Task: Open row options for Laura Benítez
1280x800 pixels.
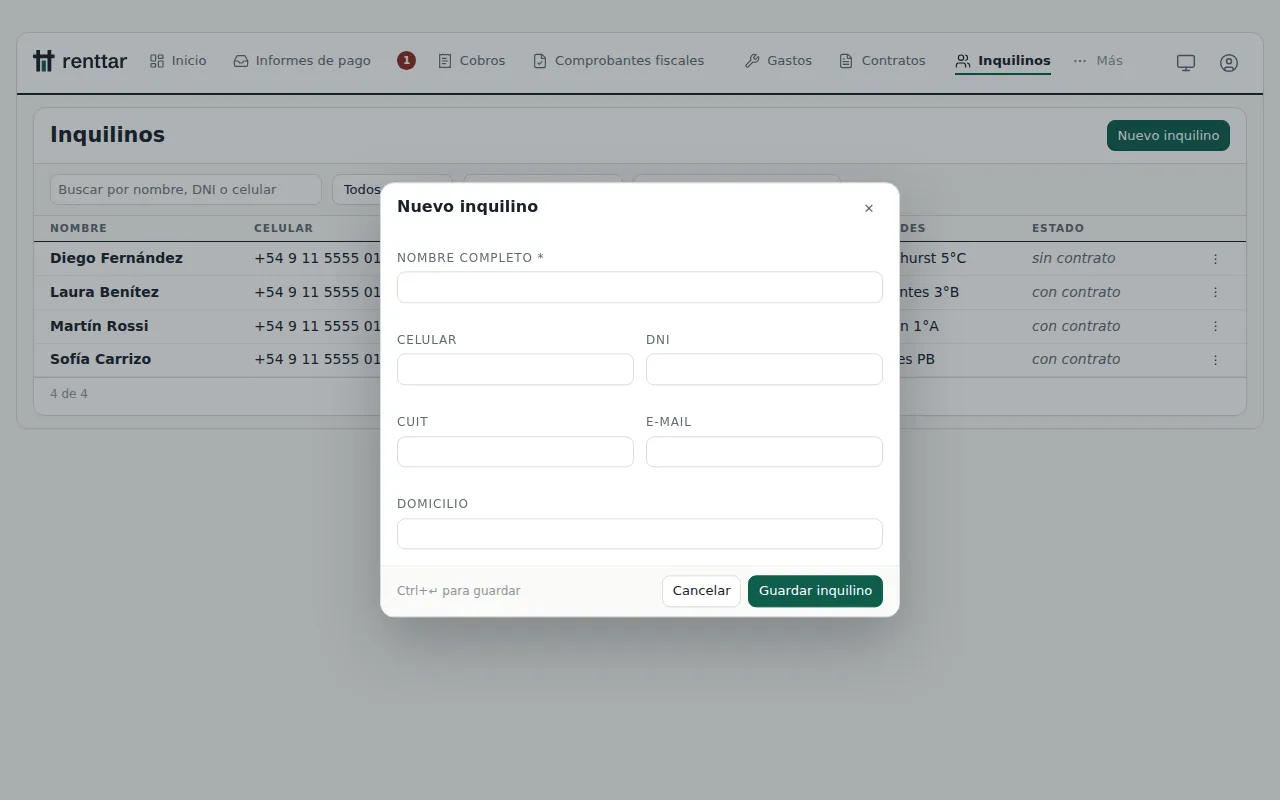Action: coord(1215,293)
